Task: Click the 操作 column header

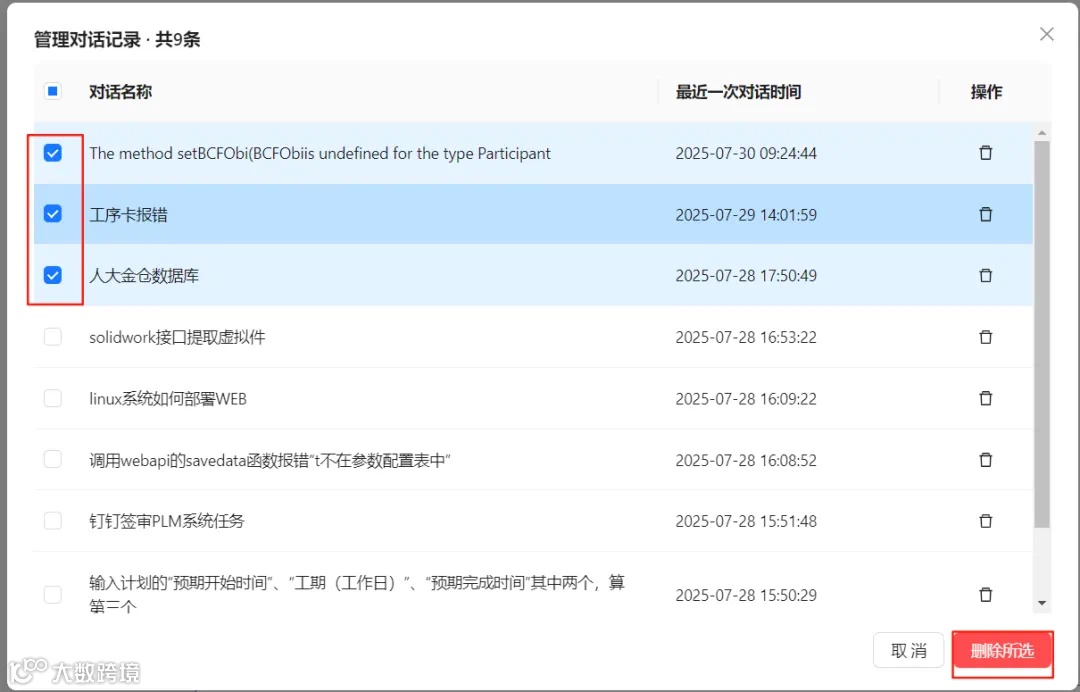Action: 986,92
